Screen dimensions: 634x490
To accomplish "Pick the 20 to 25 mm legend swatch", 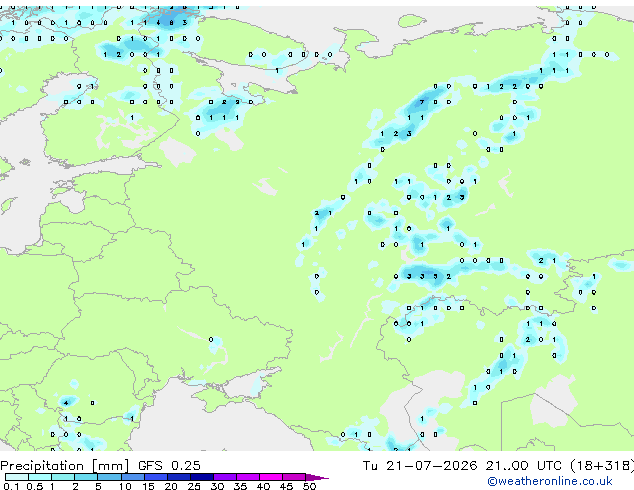I will (x=178, y=477).
